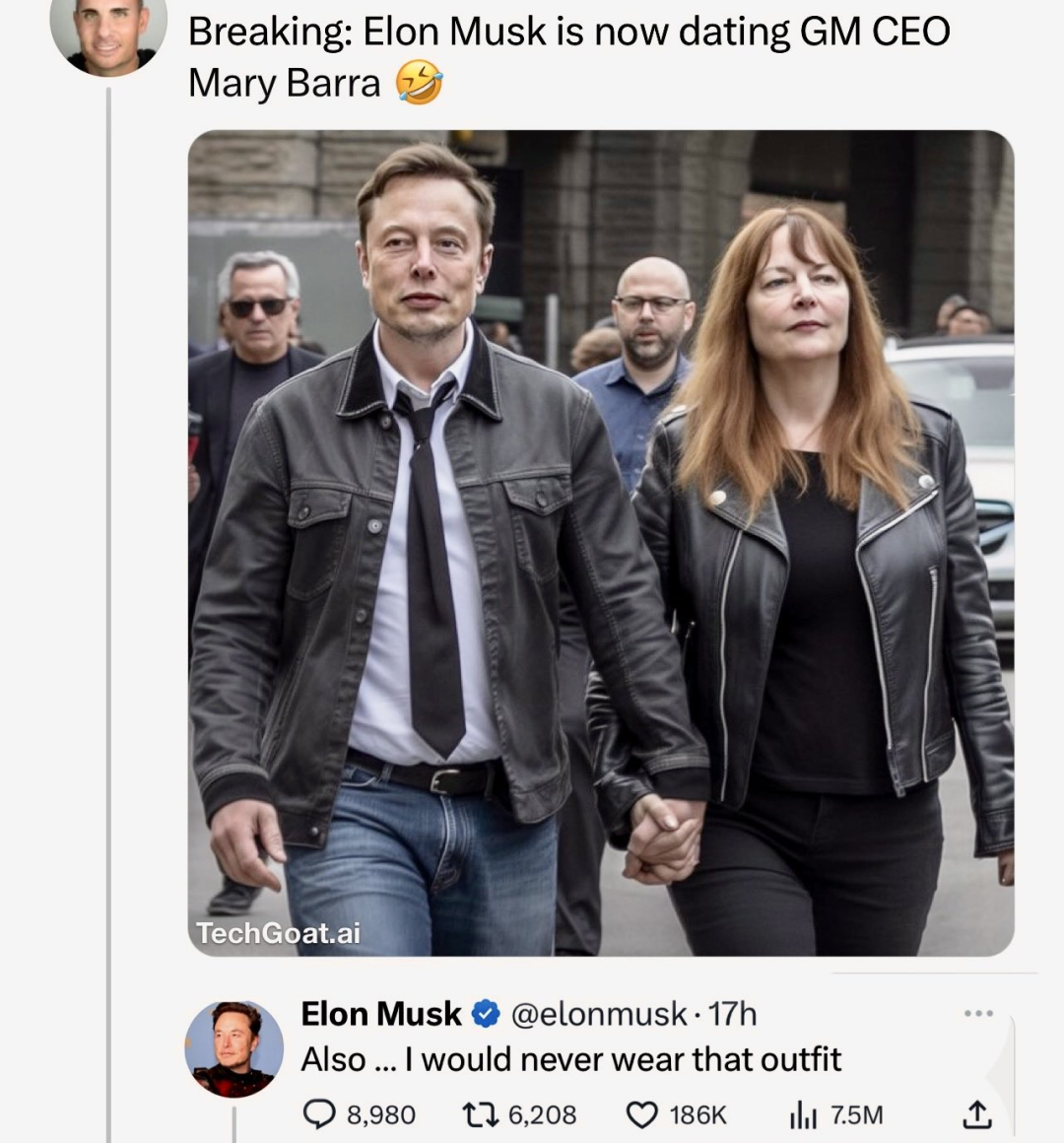The height and width of the screenshot is (1143, 1064).
Task: Open the "Breaking: Elon Musk" tweet text
Action: tap(568, 56)
